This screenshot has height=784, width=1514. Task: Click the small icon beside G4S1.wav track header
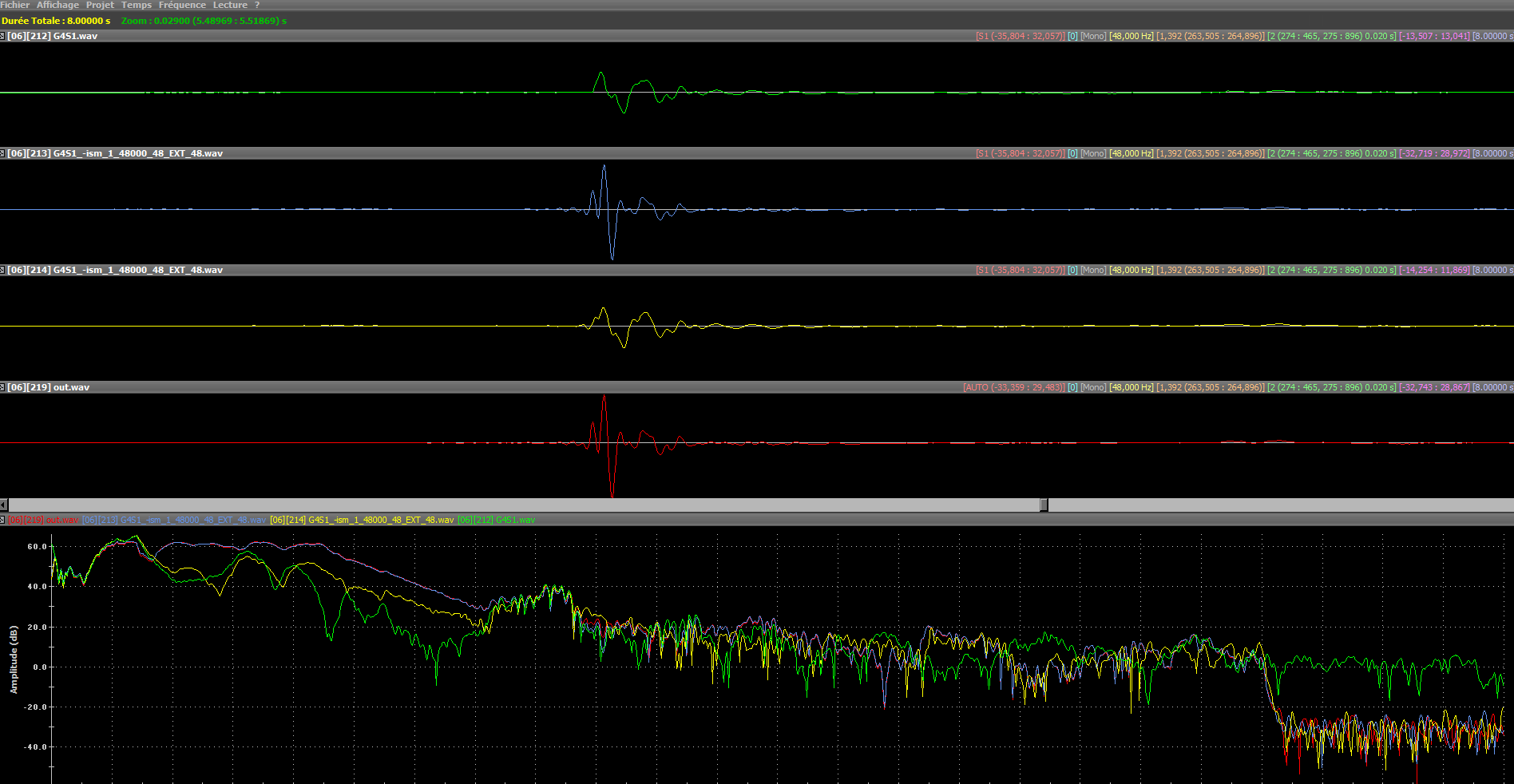click(x=3, y=36)
